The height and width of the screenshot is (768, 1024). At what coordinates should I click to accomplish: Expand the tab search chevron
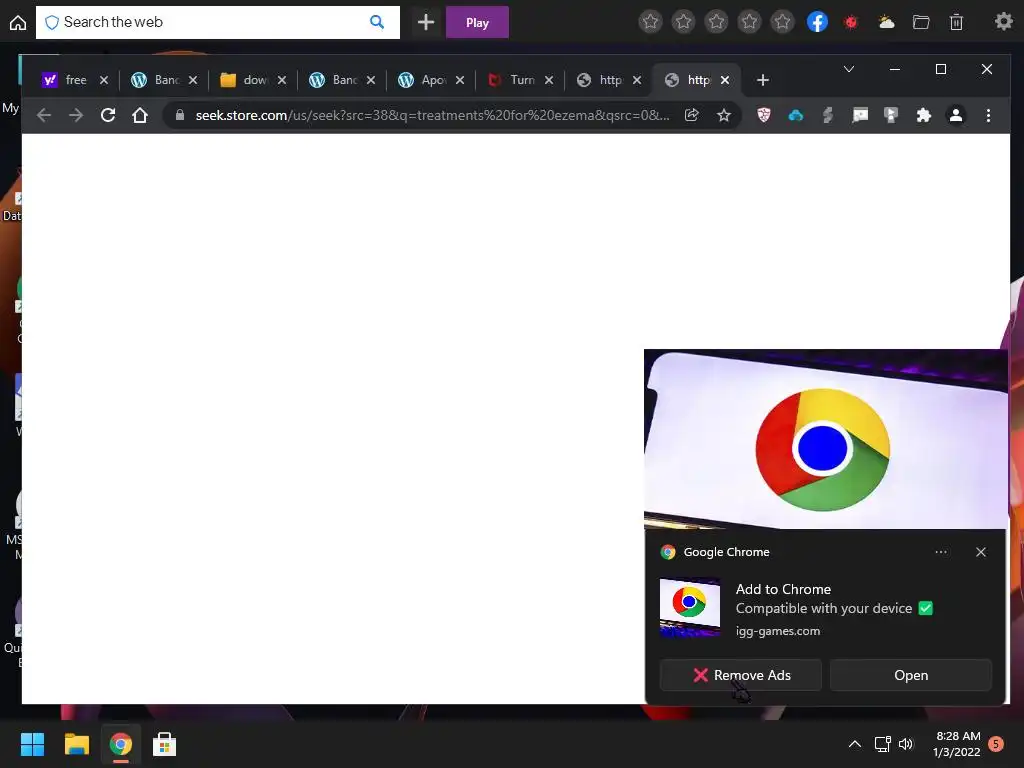point(849,69)
